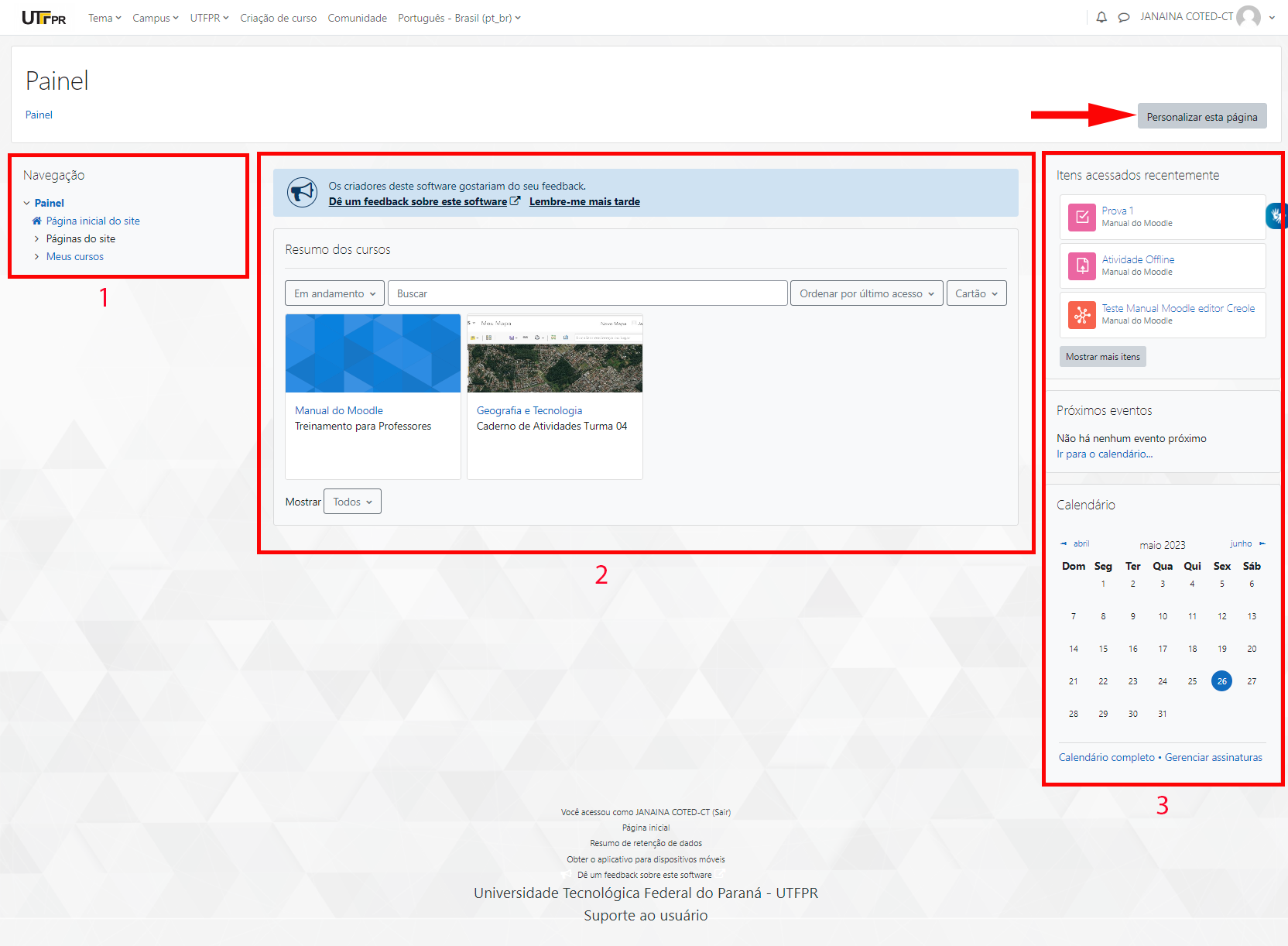Select the Teste Manual Moodle editor Creole icon
The image size is (1288, 946).
pos(1081,315)
